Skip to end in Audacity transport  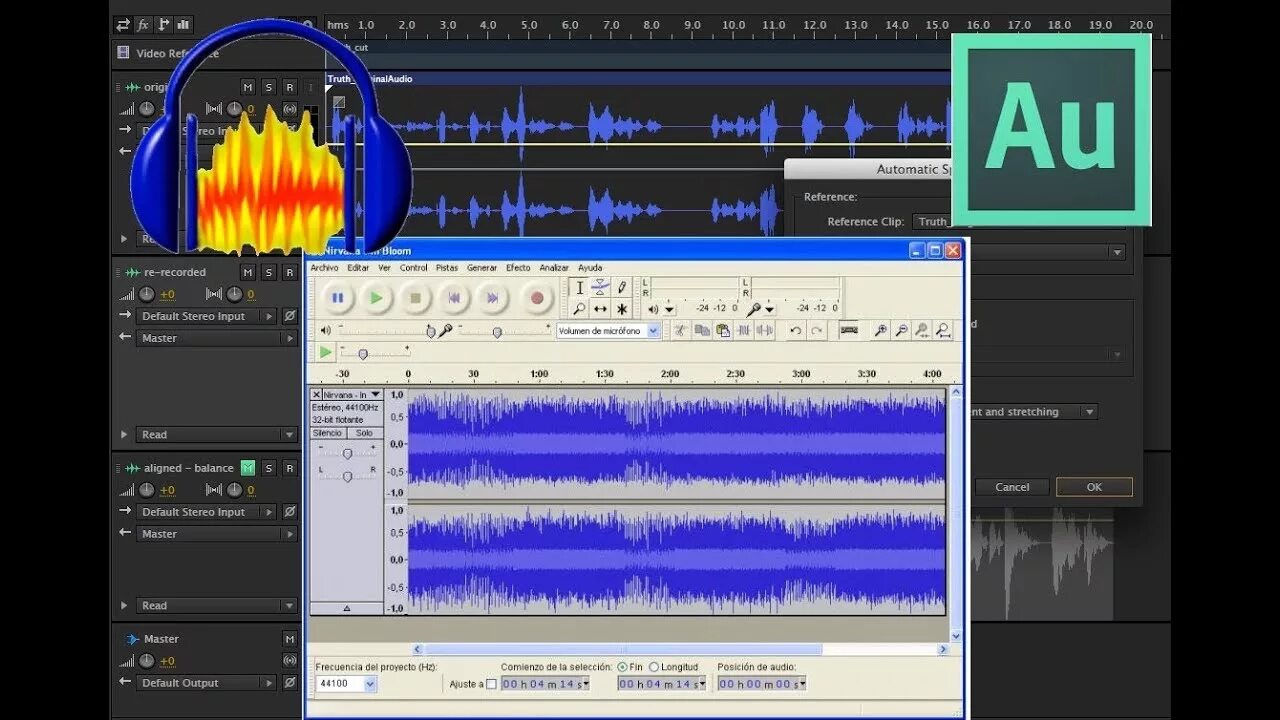492,297
